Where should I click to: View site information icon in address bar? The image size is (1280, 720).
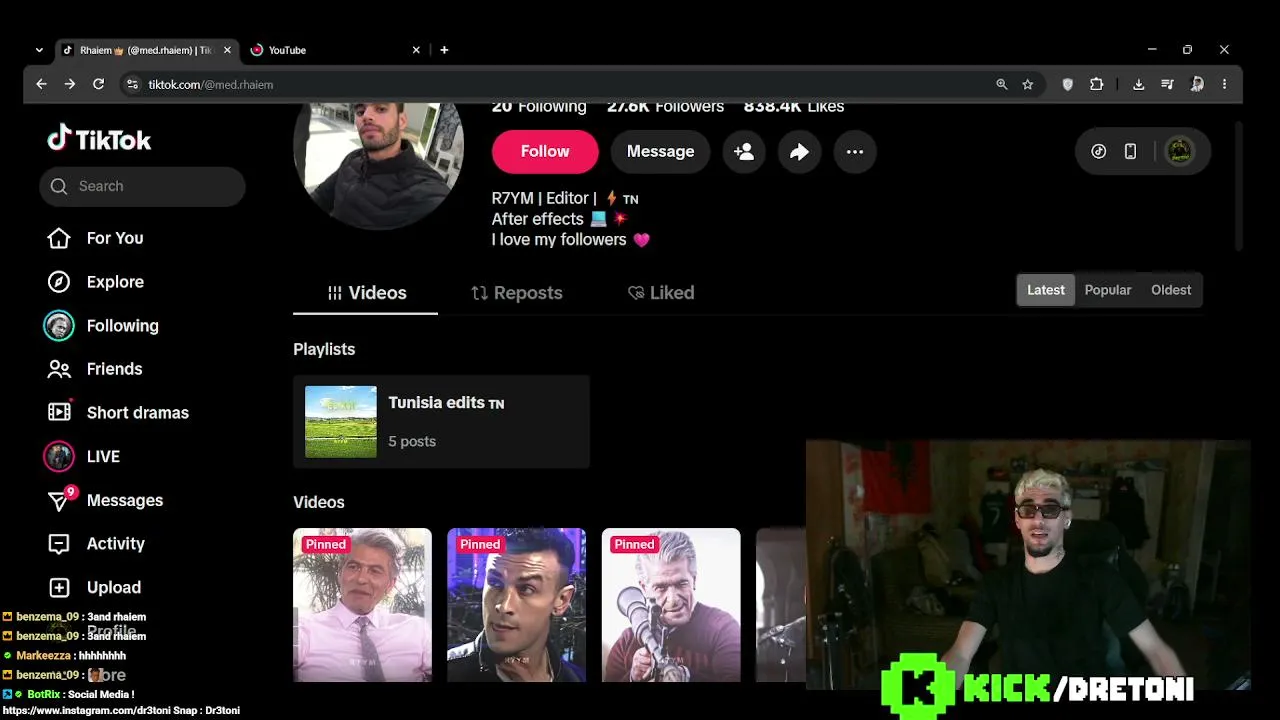click(132, 84)
